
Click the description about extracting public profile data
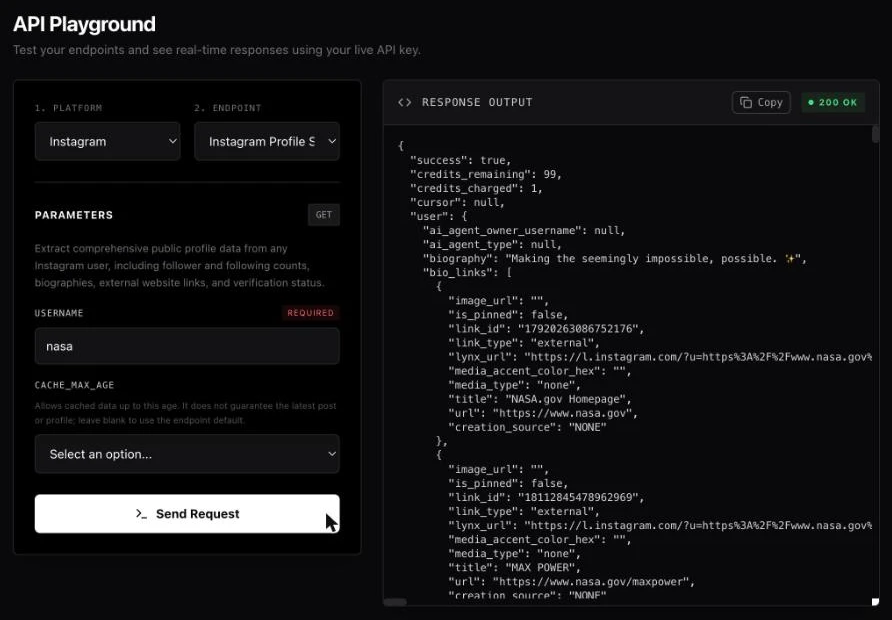(x=180, y=266)
